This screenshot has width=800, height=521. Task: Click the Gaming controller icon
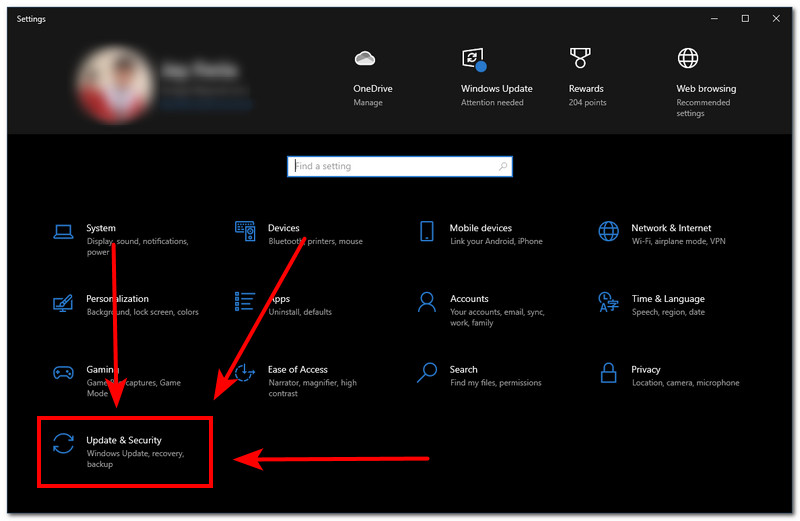[63, 373]
